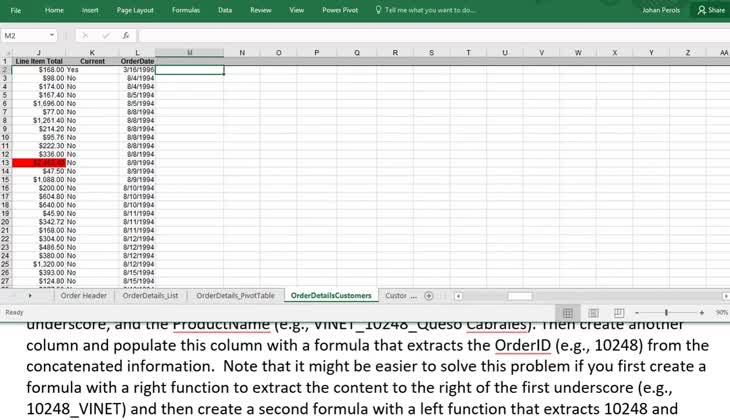Click the Share icon button
This screenshot has width=730, height=420.
click(x=711, y=10)
